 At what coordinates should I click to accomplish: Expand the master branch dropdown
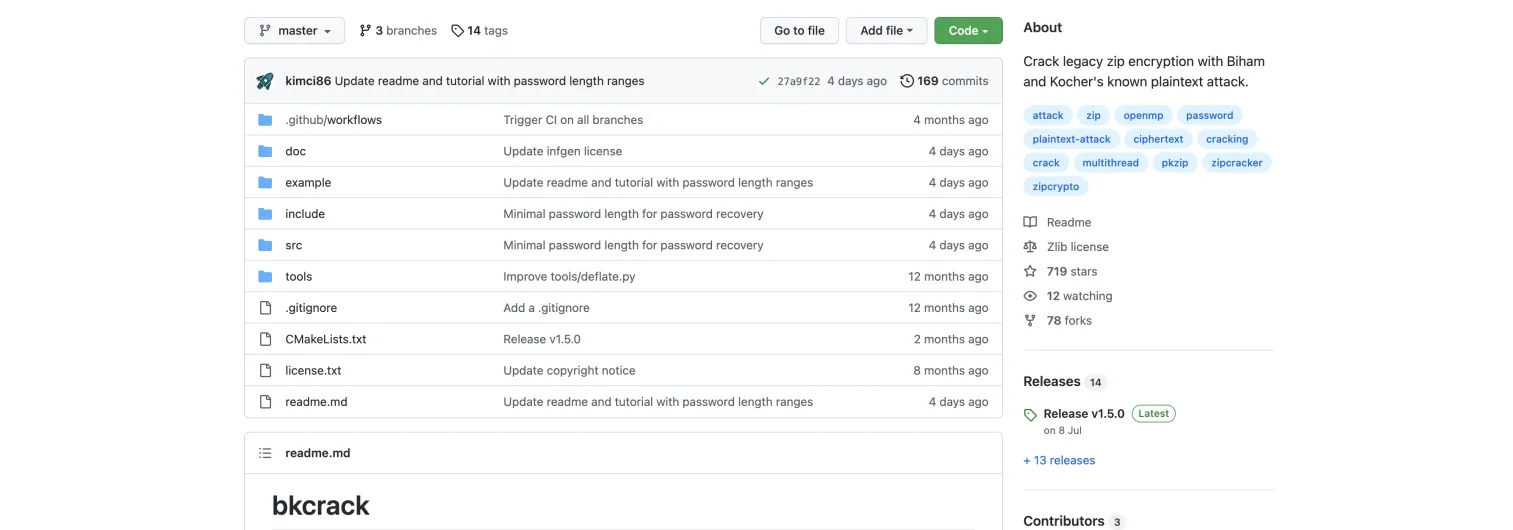[x=294, y=31]
